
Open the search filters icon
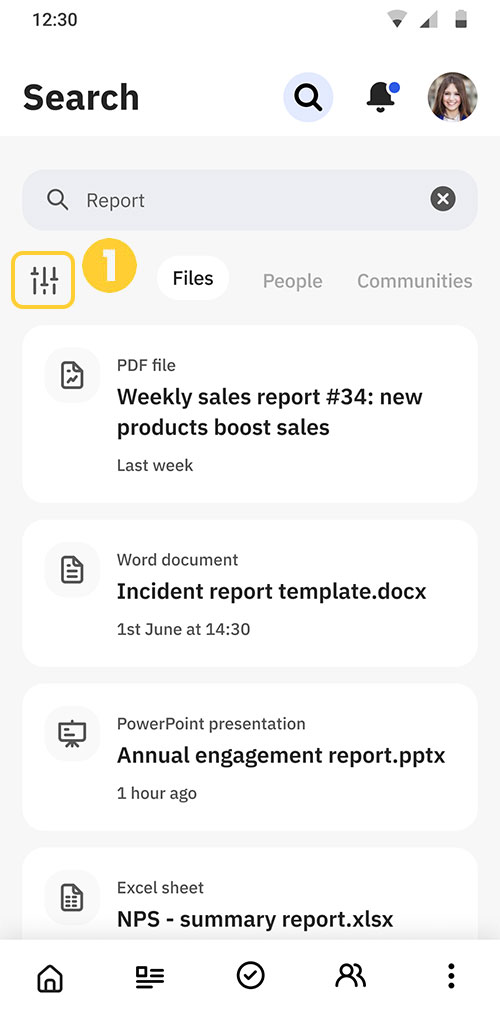43,280
